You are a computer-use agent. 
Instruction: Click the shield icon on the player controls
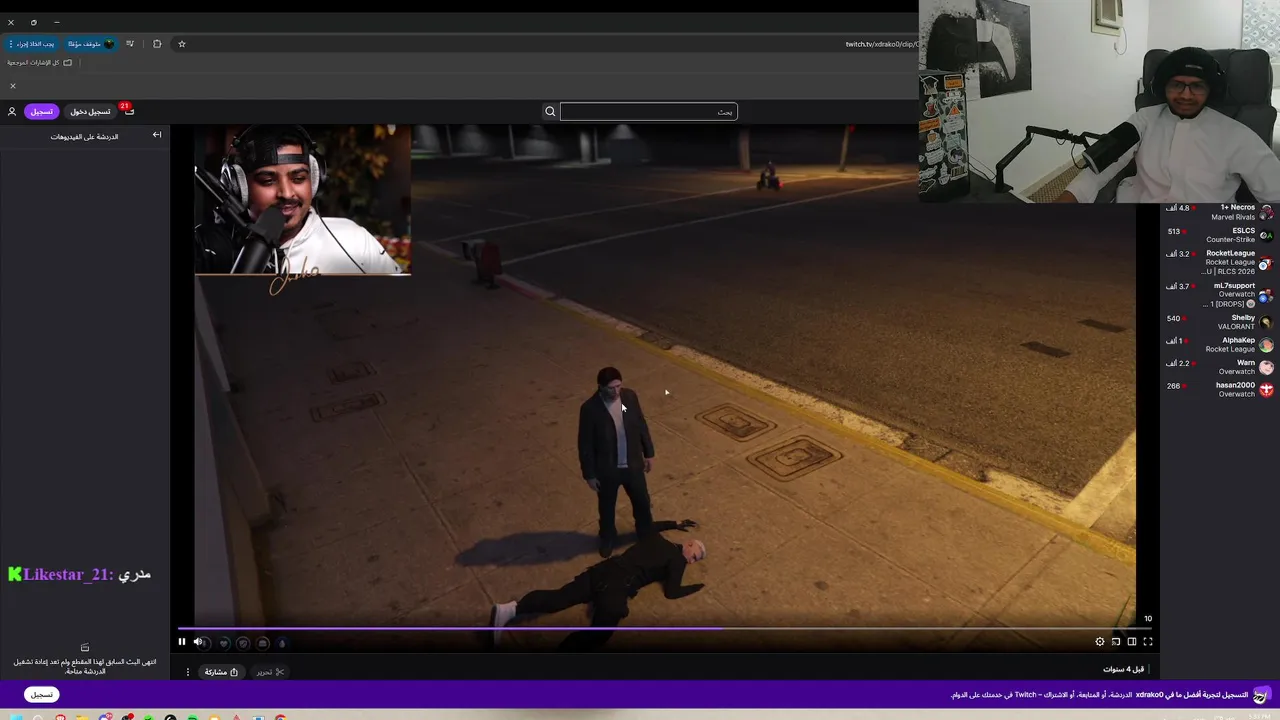(x=243, y=643)
